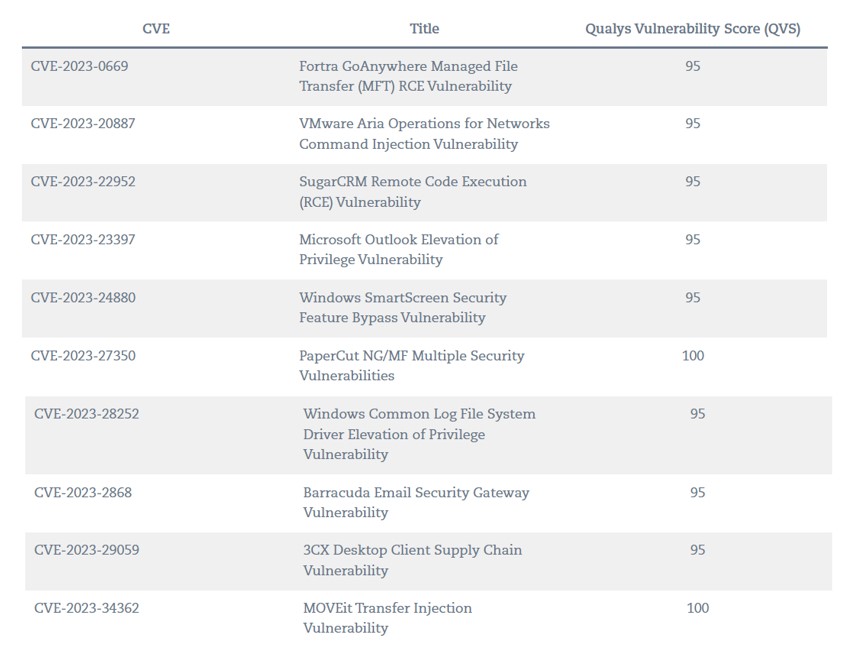The width and height of the screenshot is (847, 652).
Task: Select the CVE-2023-24880 cell
Action: pyautogui.click(x=83, y=298)
